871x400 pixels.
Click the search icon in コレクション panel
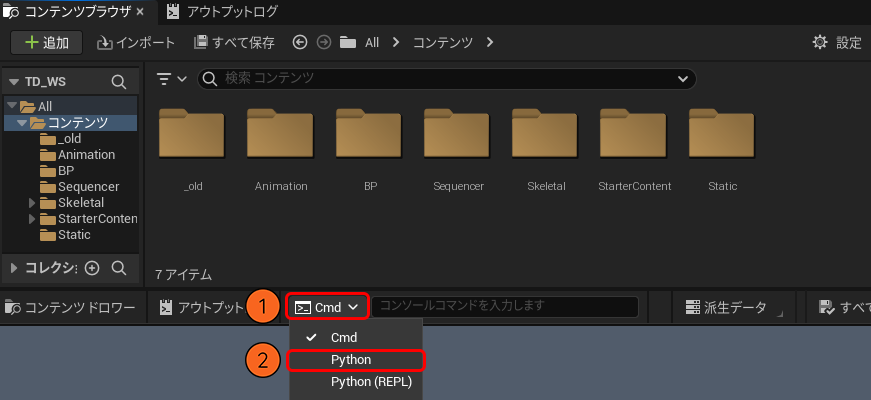tap(119, 268)
